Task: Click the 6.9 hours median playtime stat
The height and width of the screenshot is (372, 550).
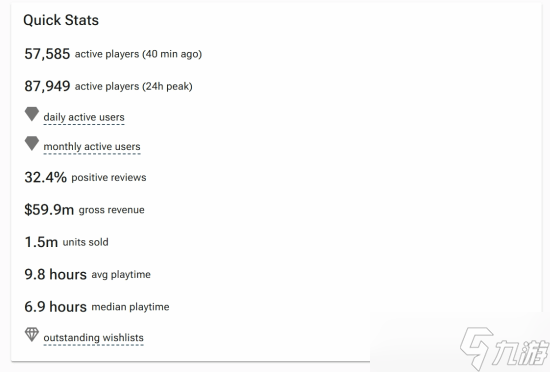Action: [97, 307]
